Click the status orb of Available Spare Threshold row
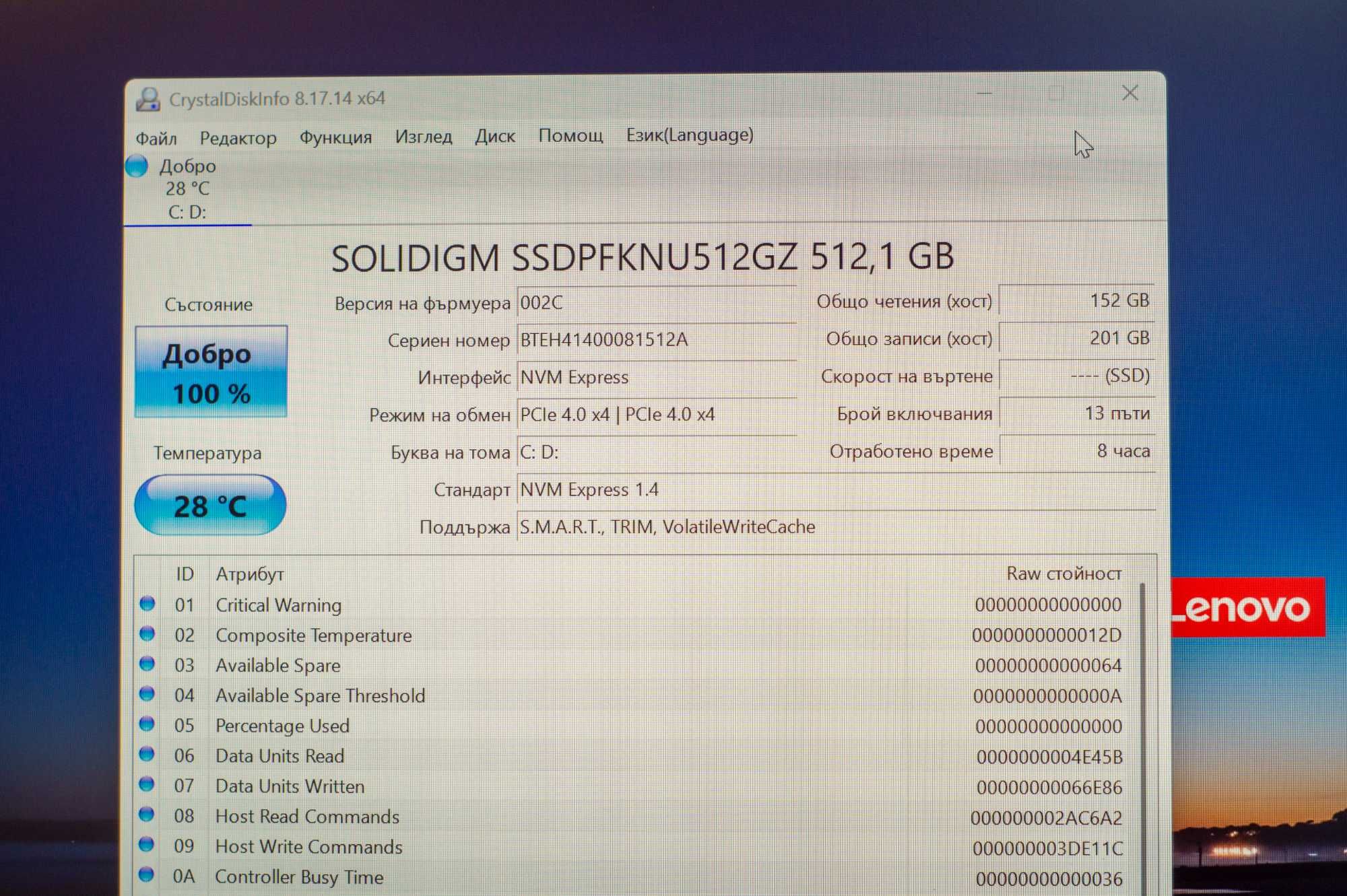The width and height of the screenshot is (1347, 896). click(147, 693)
